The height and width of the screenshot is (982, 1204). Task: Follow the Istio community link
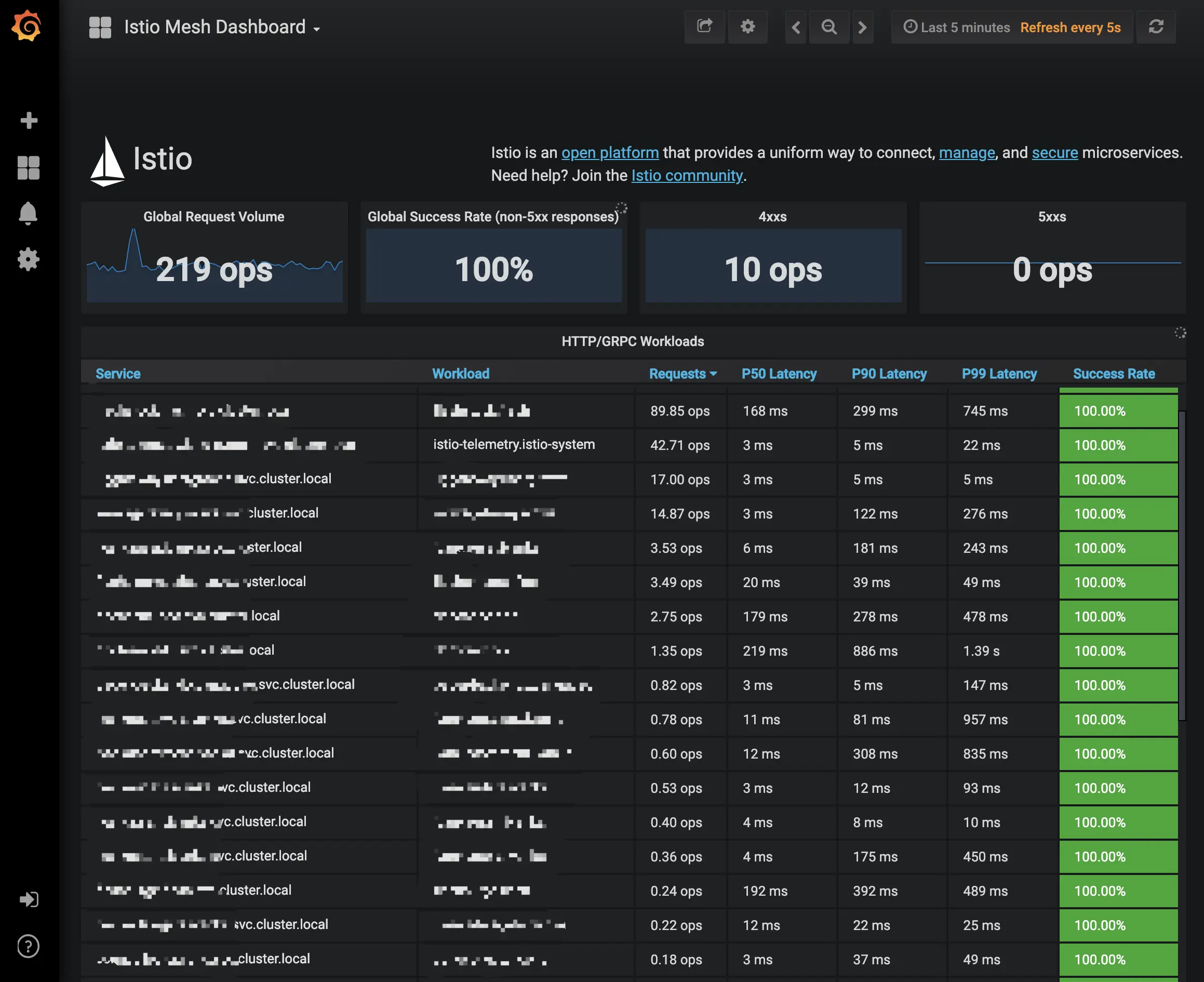point(687,176)
